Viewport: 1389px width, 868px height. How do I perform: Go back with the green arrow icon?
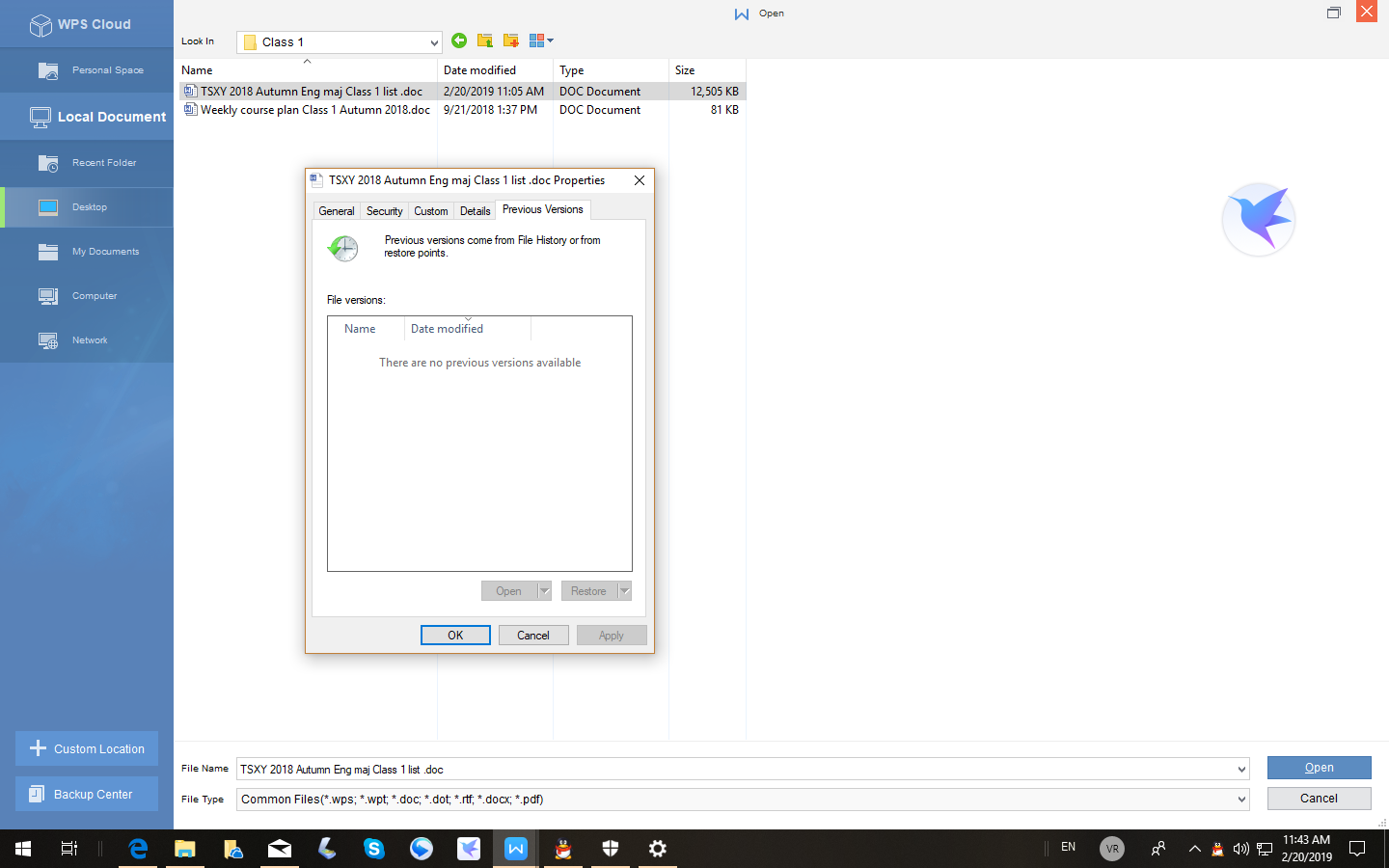[x=459, y=41]
